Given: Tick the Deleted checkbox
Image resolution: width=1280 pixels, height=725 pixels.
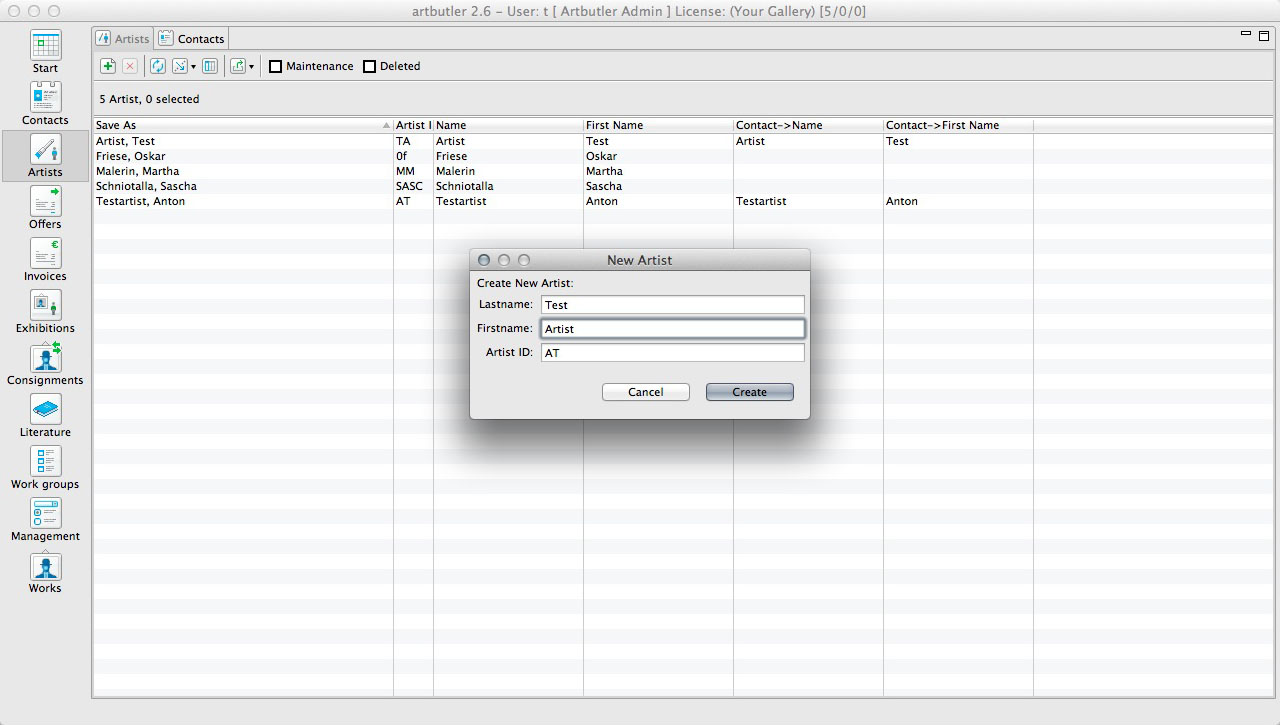Looking at the screenshot, I should (x=369, y=67).
